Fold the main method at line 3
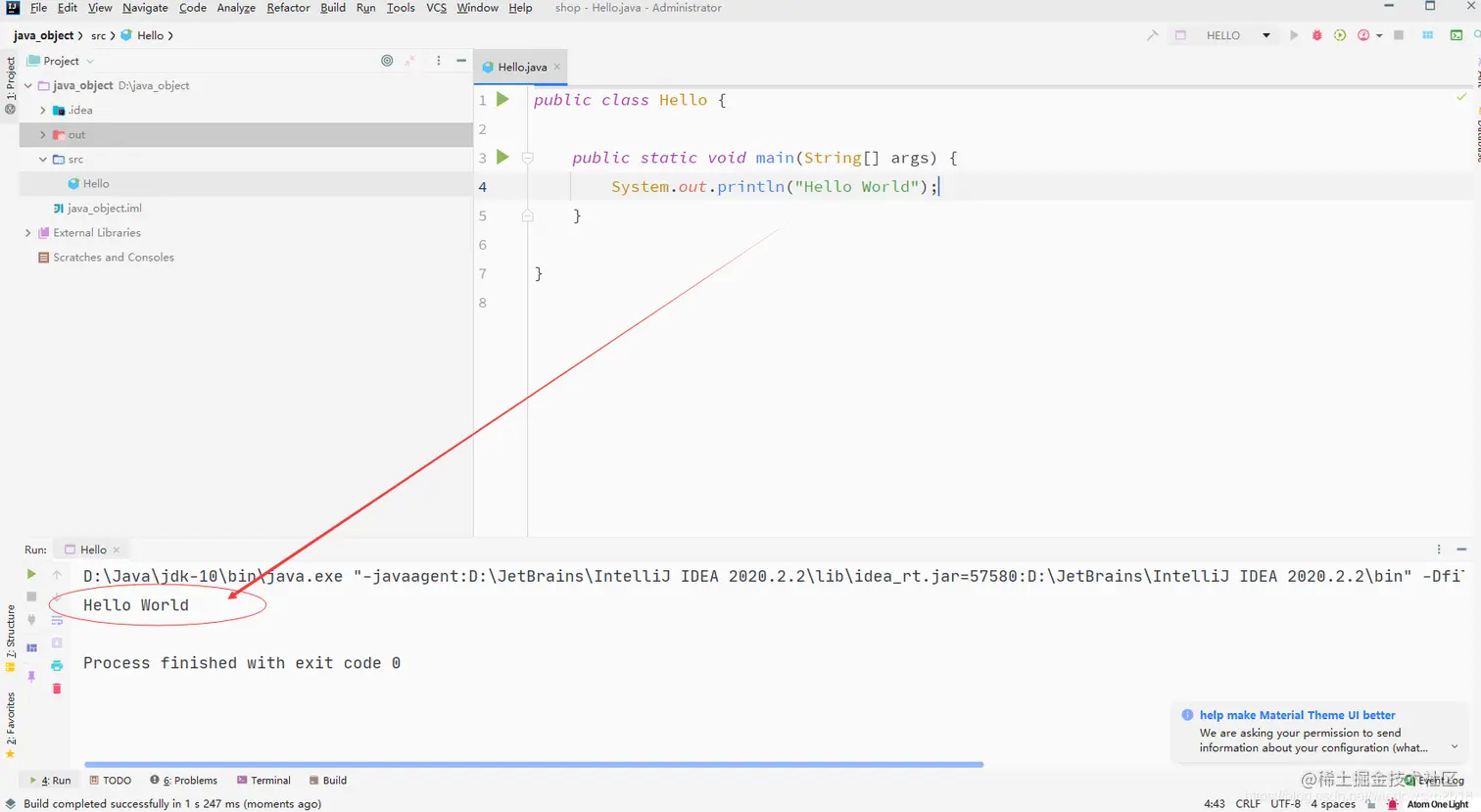1481x812 pixels. [x=528, y=157]
